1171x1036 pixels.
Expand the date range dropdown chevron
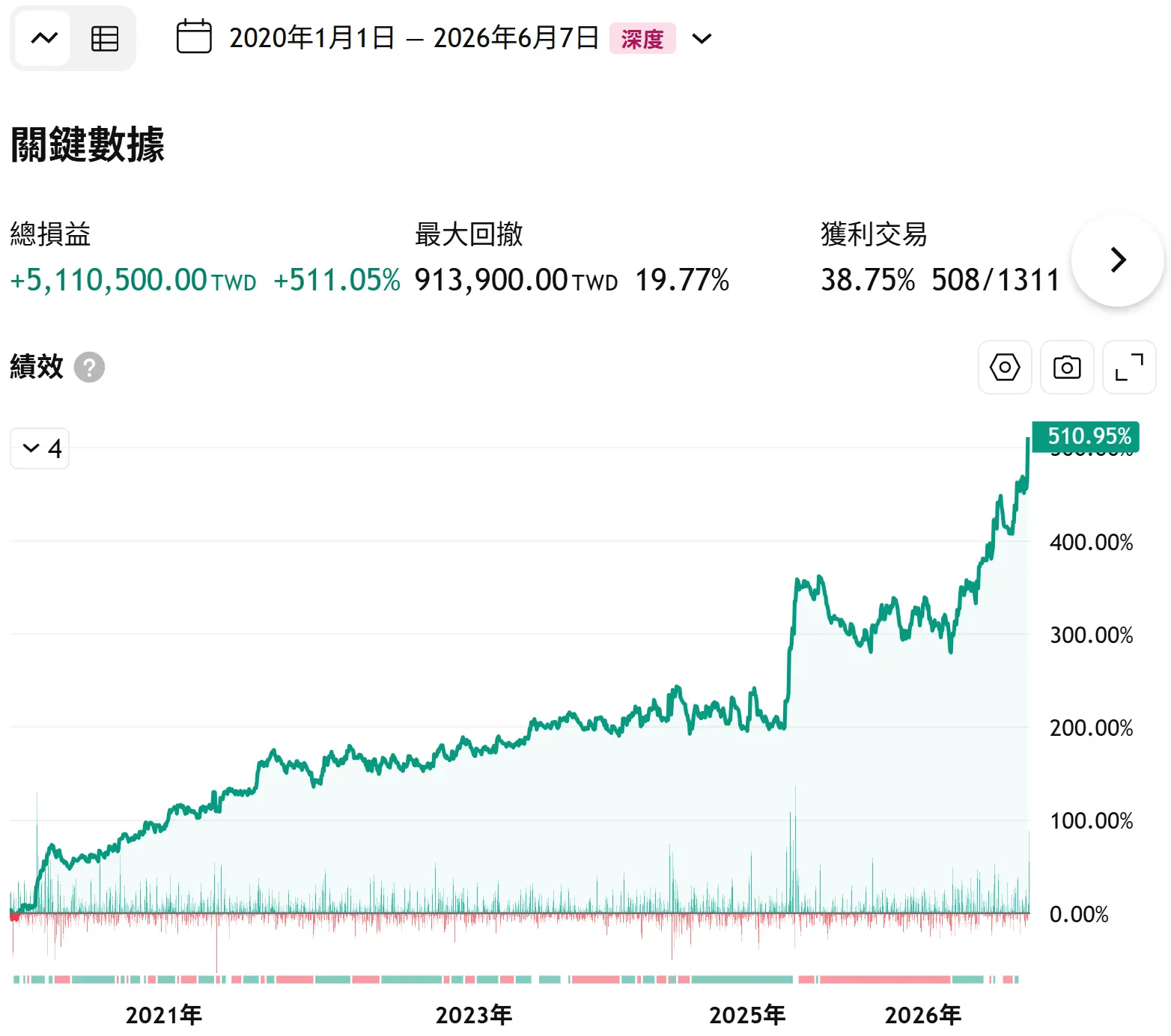702,38
